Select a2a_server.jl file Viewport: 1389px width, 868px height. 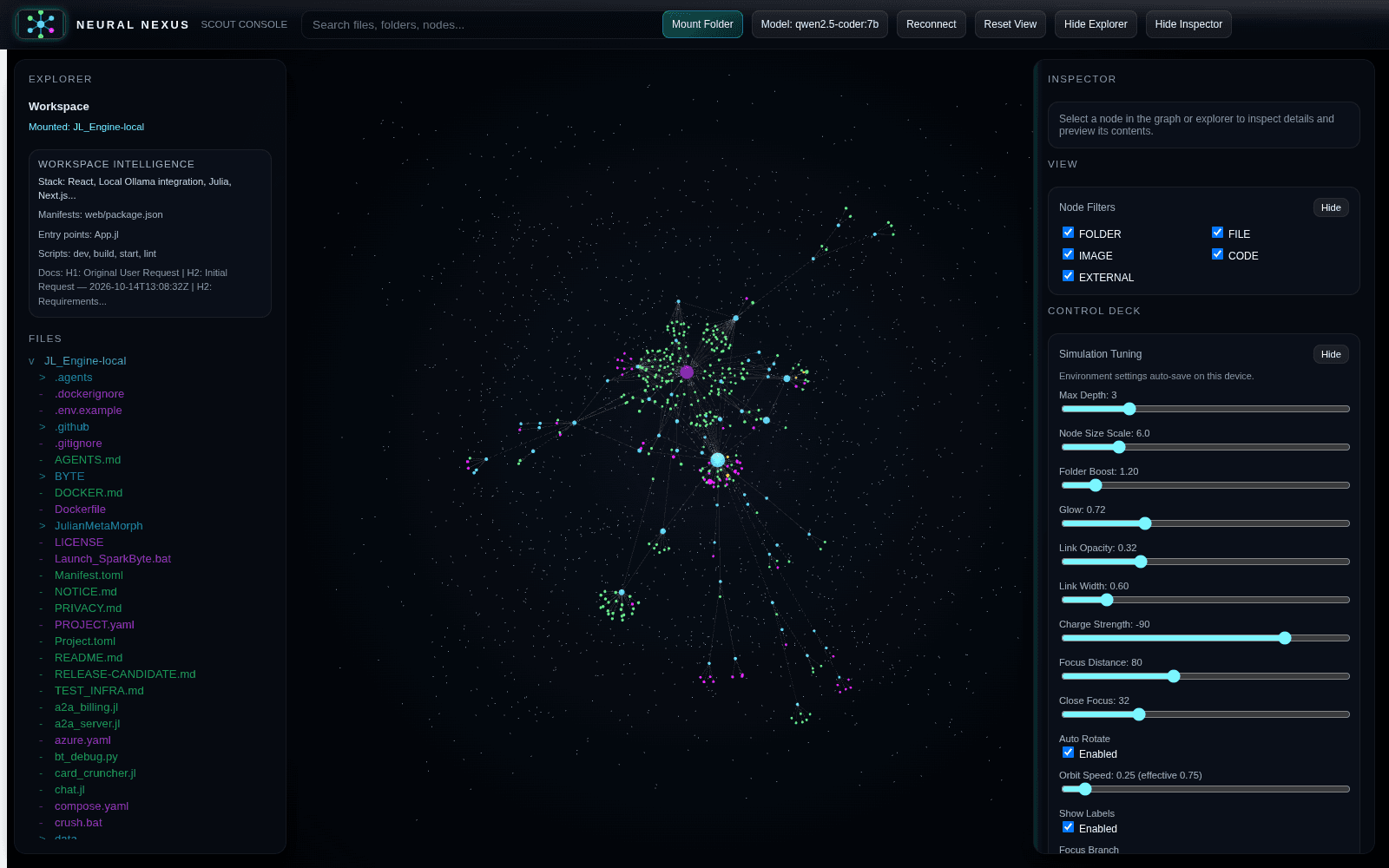87,724
